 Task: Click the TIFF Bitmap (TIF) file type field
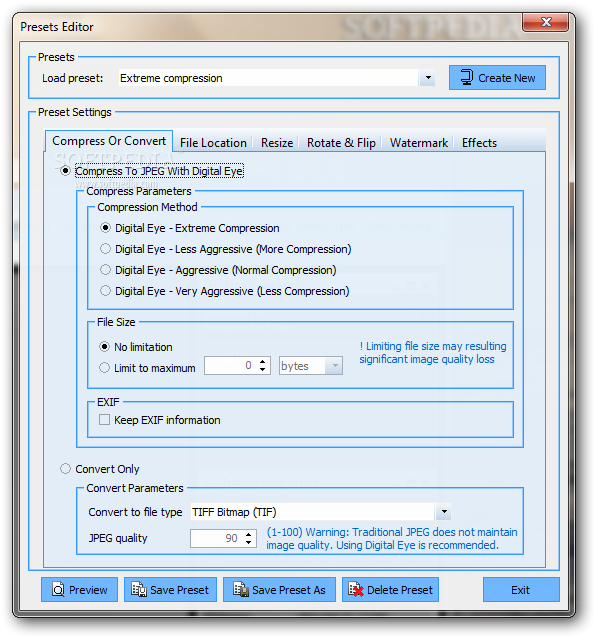click(312, 511)
